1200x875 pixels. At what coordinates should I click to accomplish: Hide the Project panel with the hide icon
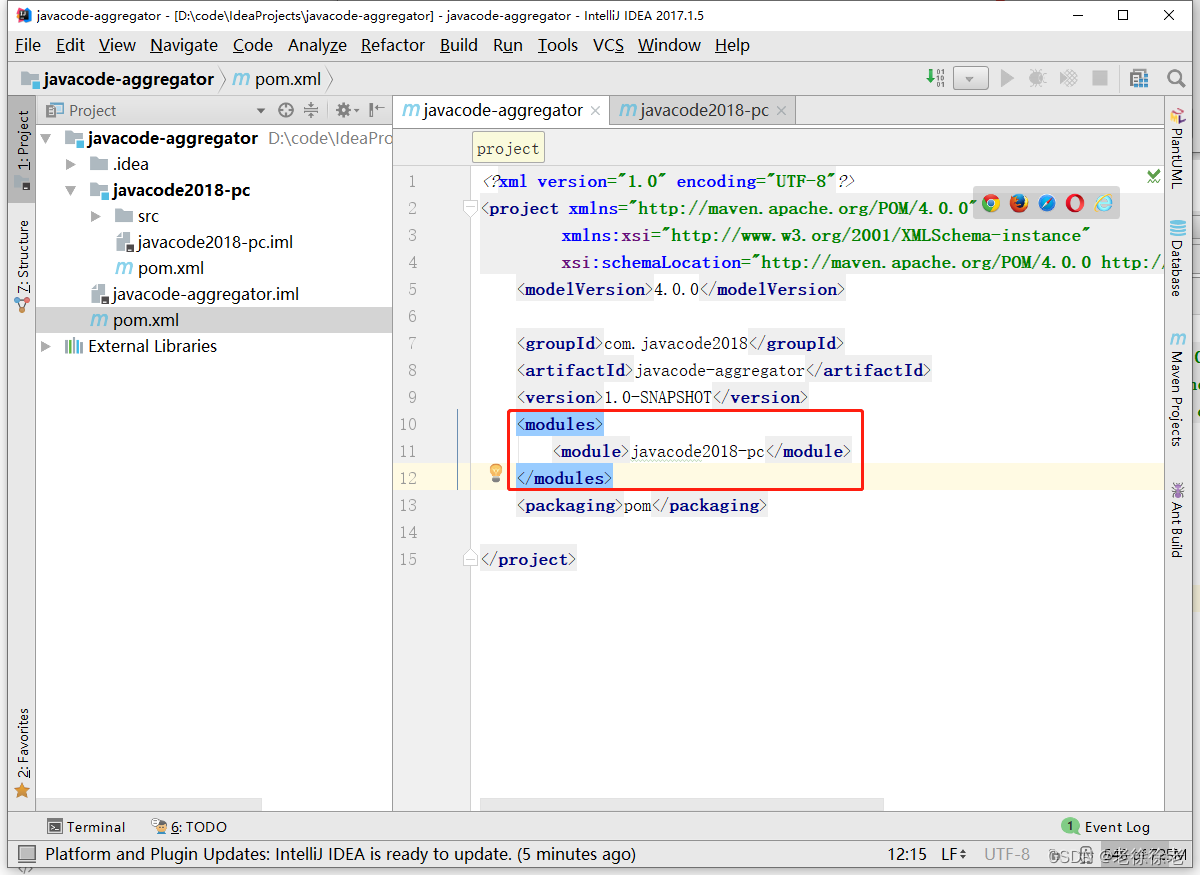click(x=376, y=110)
